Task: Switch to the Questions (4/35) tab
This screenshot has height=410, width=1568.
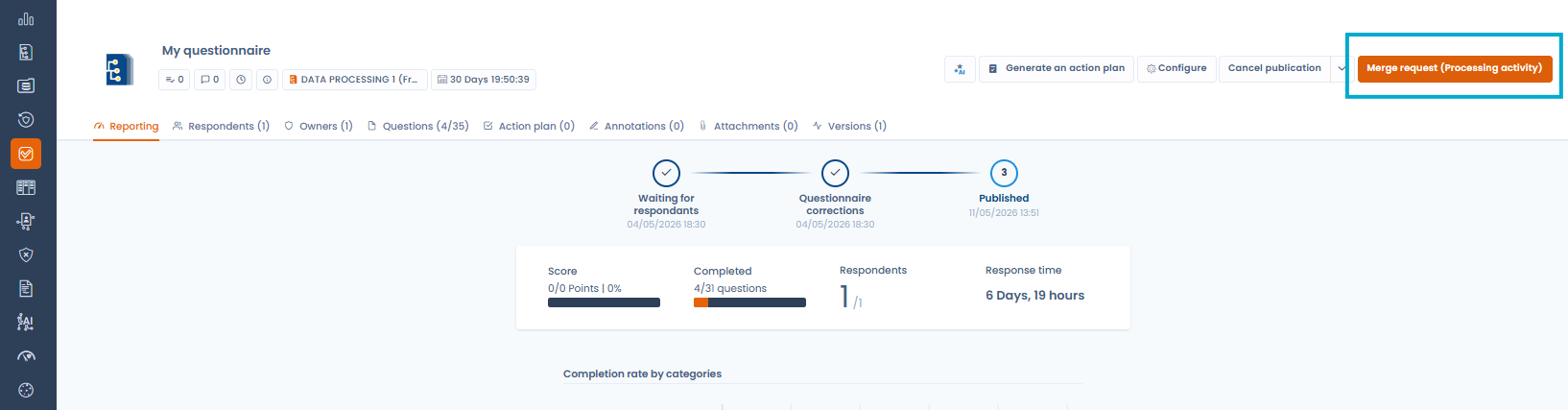Action: coord(418,127)
